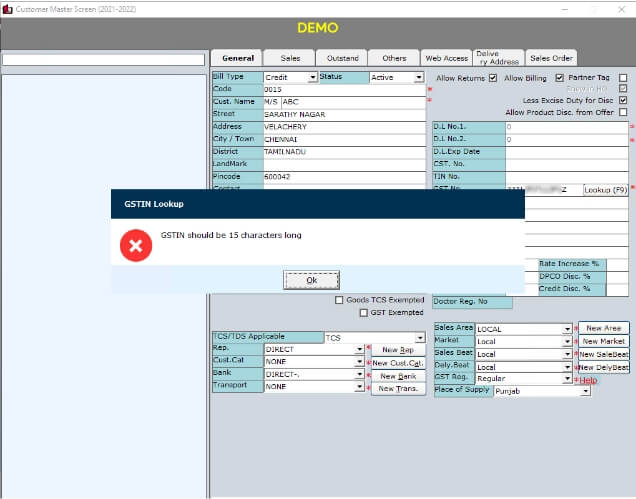Open the Delivery Address tab
The height and width of the screenshot is (499, 636).
click(498, 58)
